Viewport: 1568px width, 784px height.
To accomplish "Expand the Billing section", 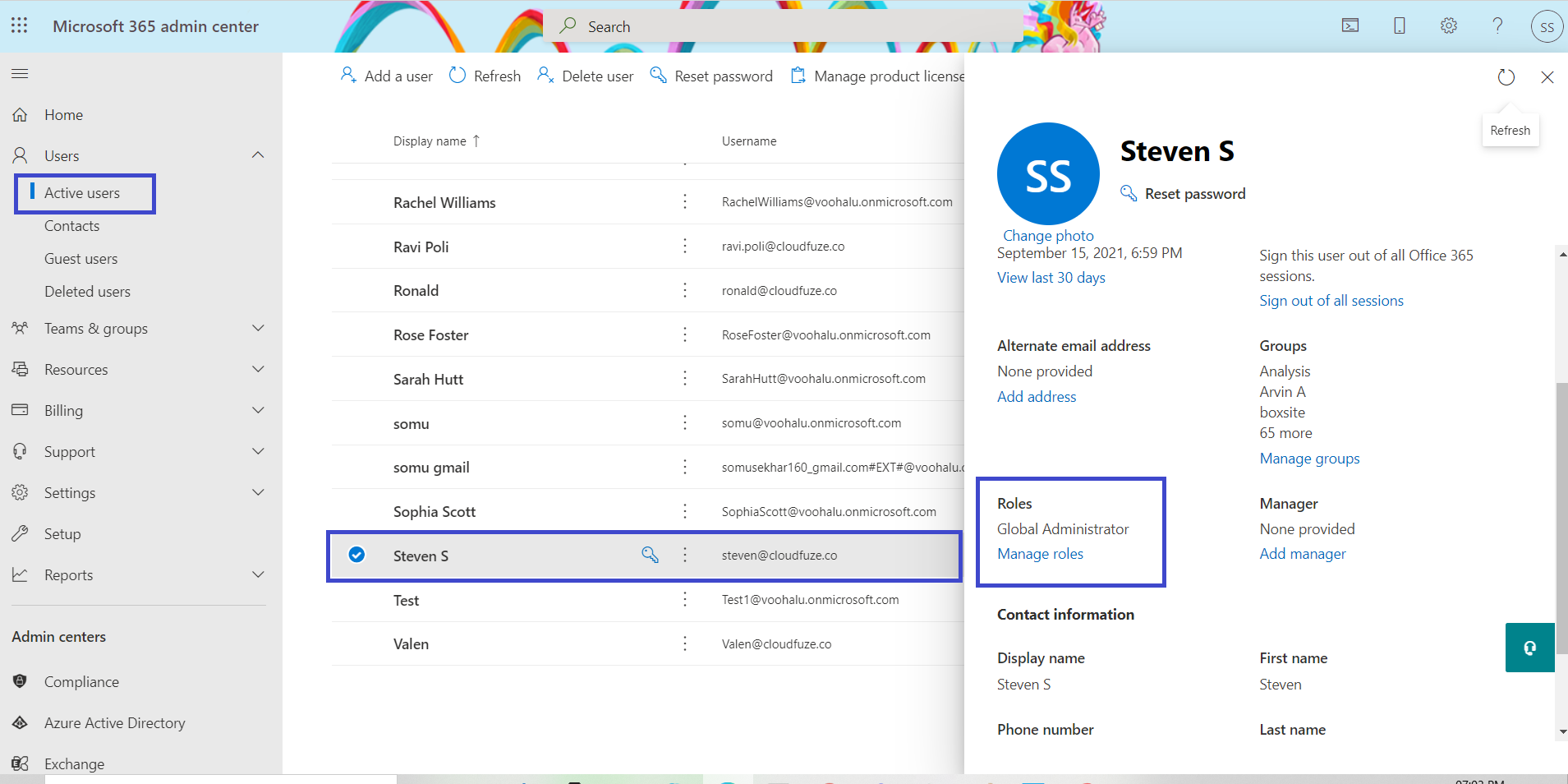I will (258, 410).
